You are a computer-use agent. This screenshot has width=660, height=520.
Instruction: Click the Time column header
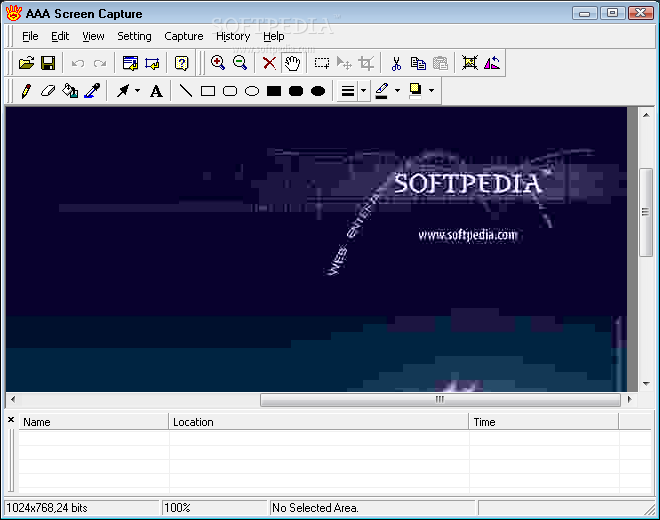tap(544, 421)
